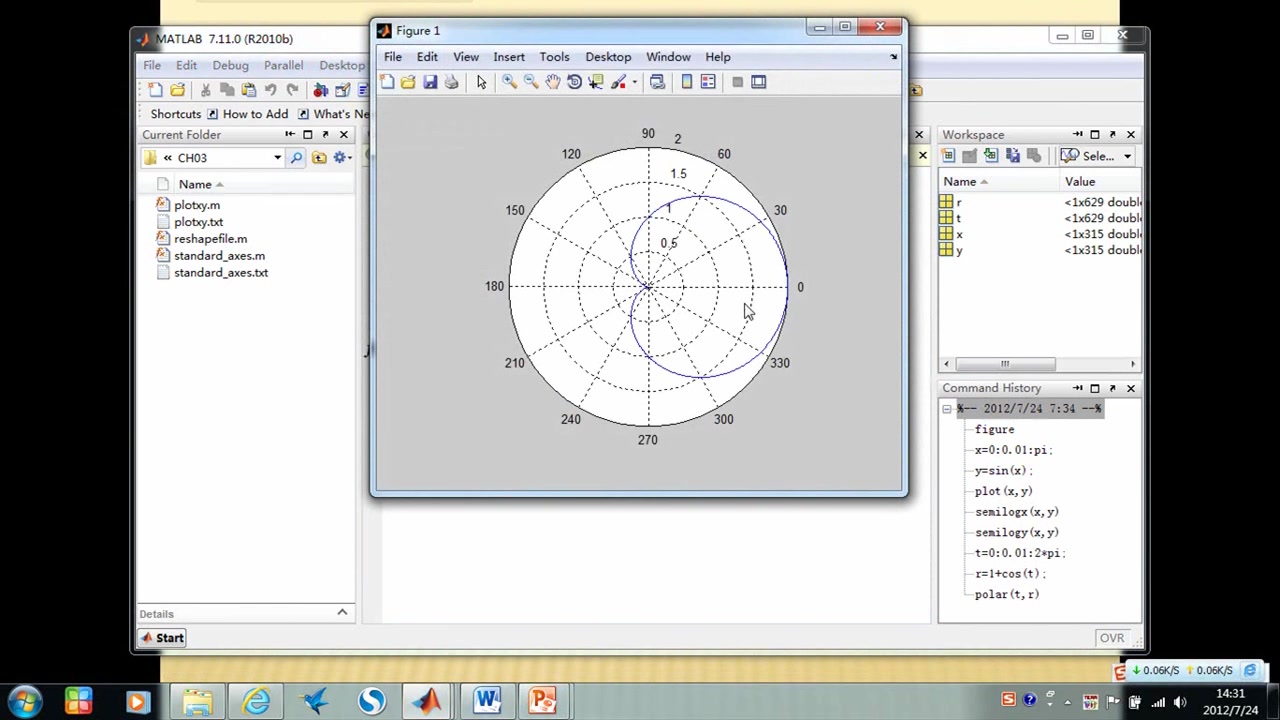The width and height of the screenshot is (1280, 720).
Task: Toggle the Brush data tool
Action: 619,82
